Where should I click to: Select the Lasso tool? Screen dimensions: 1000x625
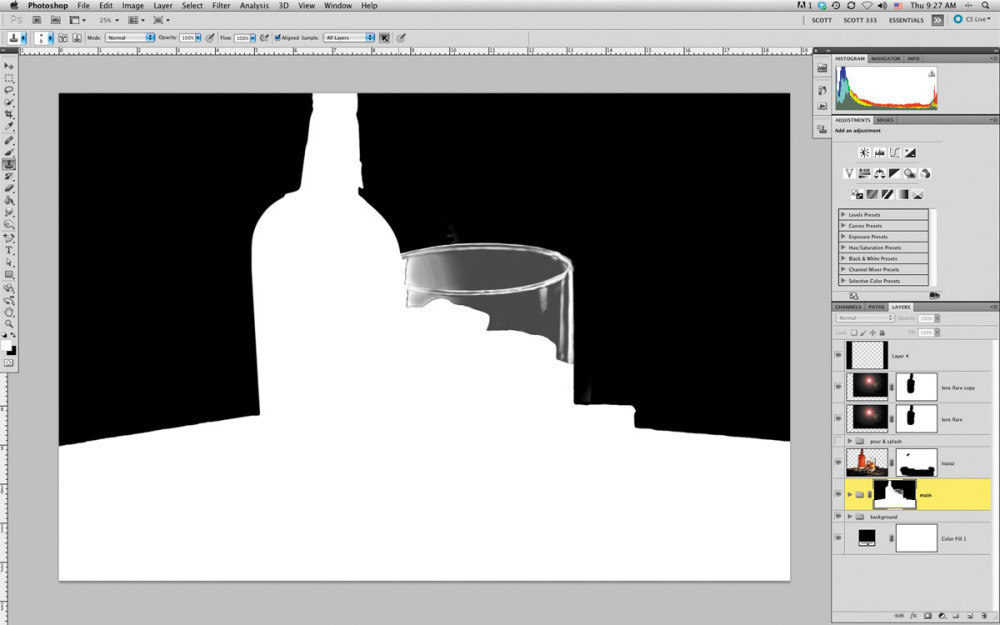pos(9,91)
